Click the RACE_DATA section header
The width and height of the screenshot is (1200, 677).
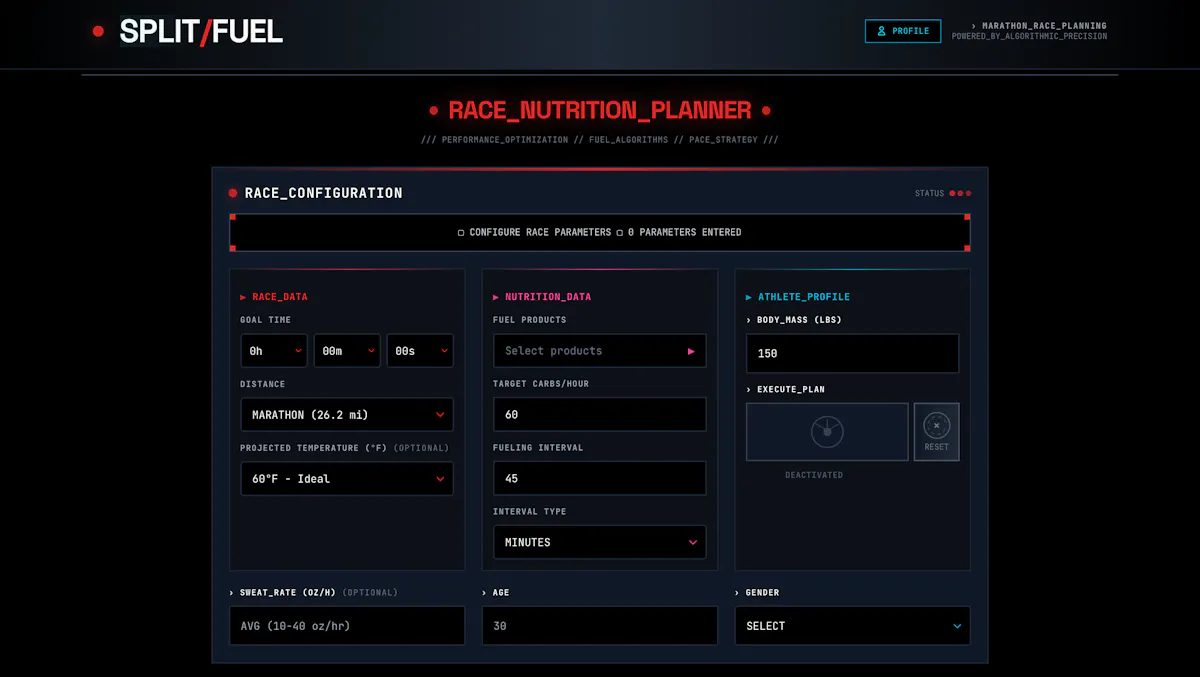pos(280,297)
